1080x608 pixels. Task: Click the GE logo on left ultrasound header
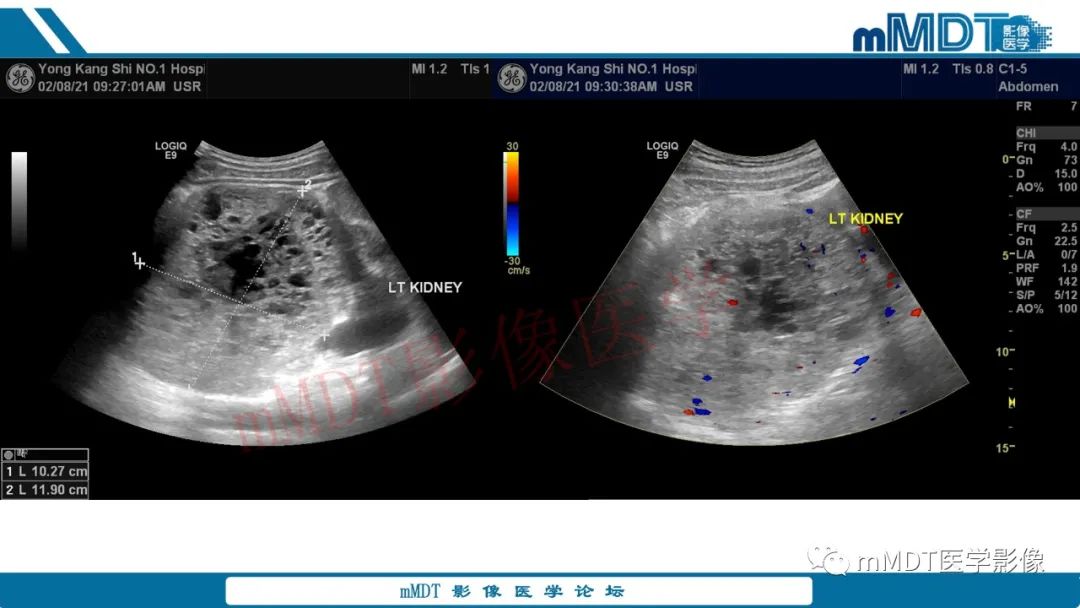click(x=20, y=78)
